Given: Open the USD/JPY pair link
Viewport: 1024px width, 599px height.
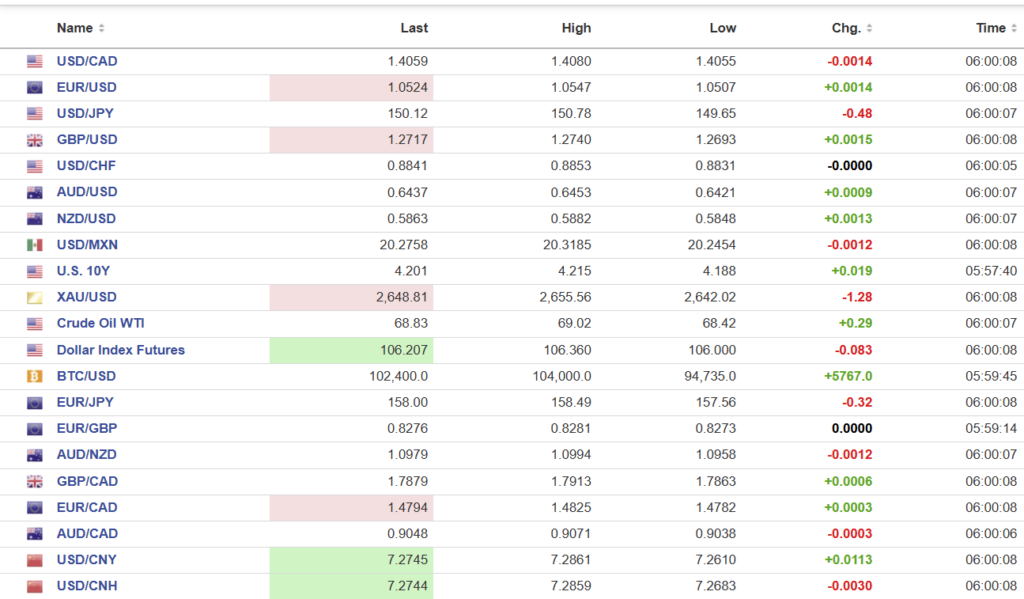Looking at the screenshot, I should coord(86,114).
